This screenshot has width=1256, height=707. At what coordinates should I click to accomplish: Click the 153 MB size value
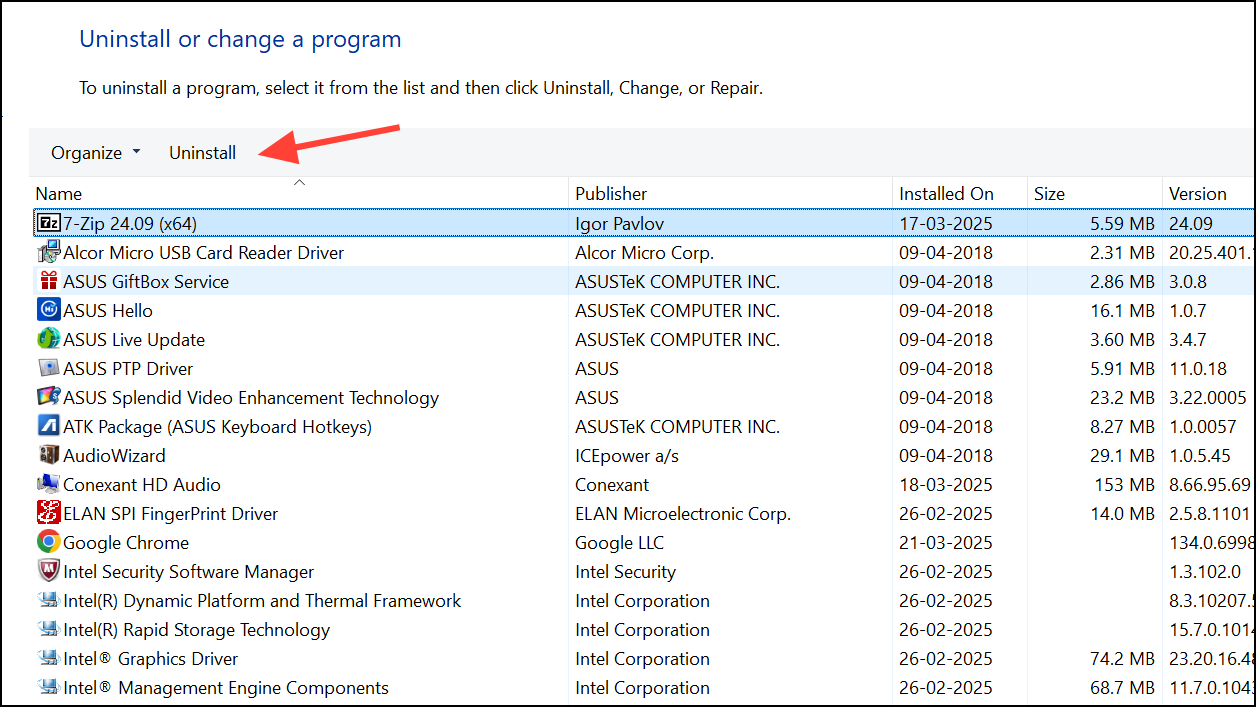coord(1125,485)
